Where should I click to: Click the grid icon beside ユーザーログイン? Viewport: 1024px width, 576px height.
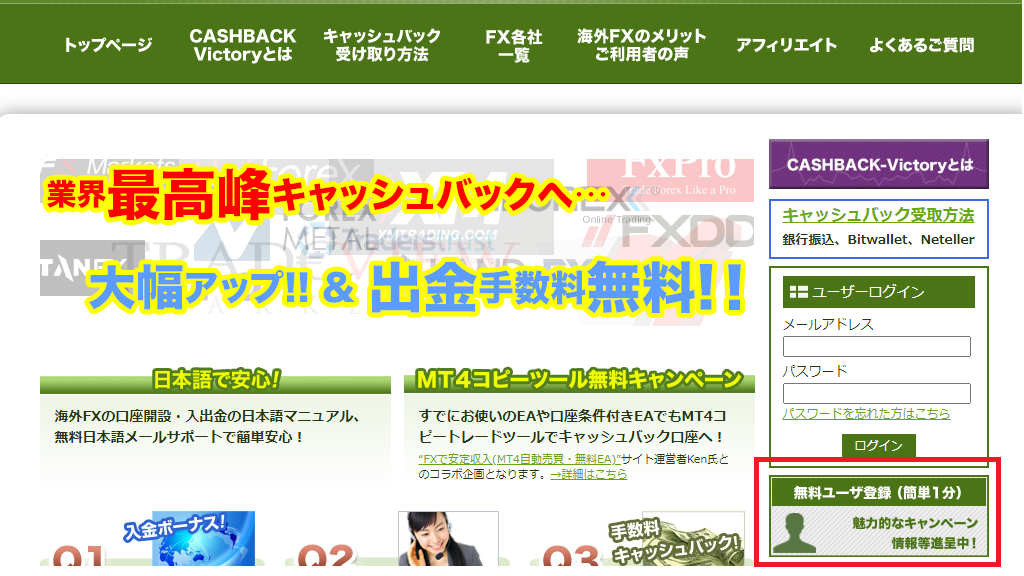798,292
